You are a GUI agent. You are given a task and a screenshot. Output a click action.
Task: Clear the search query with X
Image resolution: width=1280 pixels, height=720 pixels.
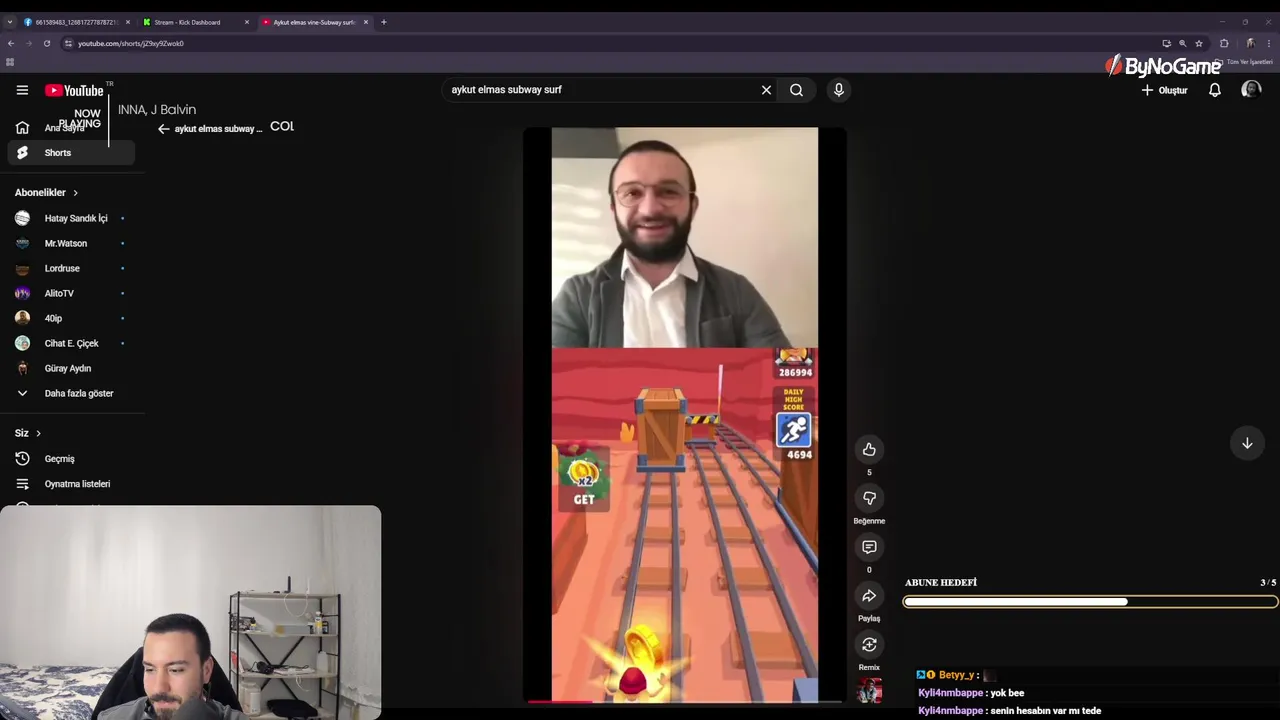[x=766, y=90]
